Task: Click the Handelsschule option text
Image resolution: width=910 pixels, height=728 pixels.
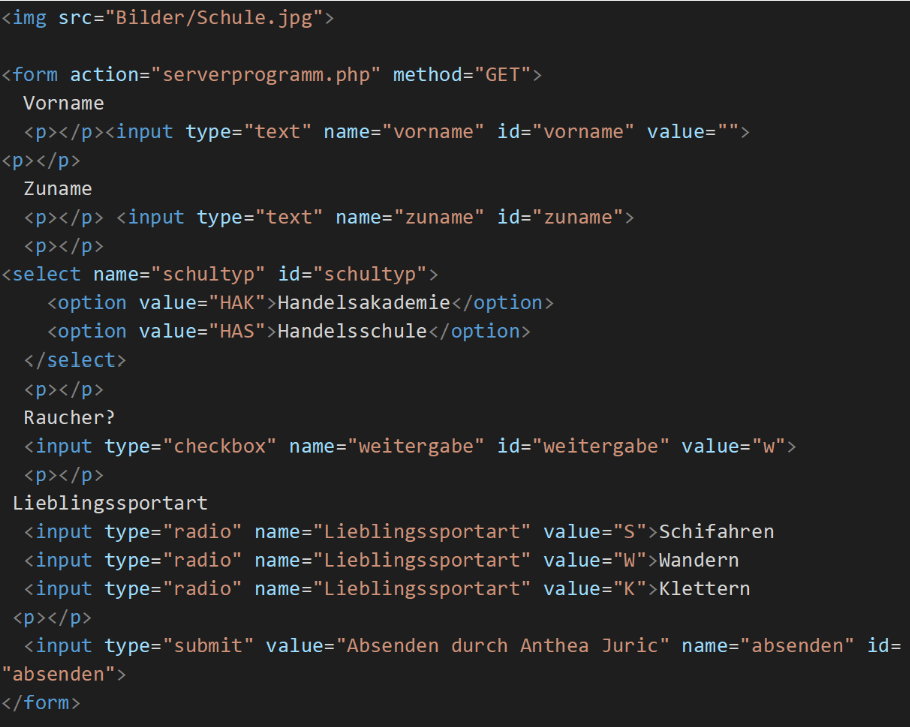Action: [352, 331]
